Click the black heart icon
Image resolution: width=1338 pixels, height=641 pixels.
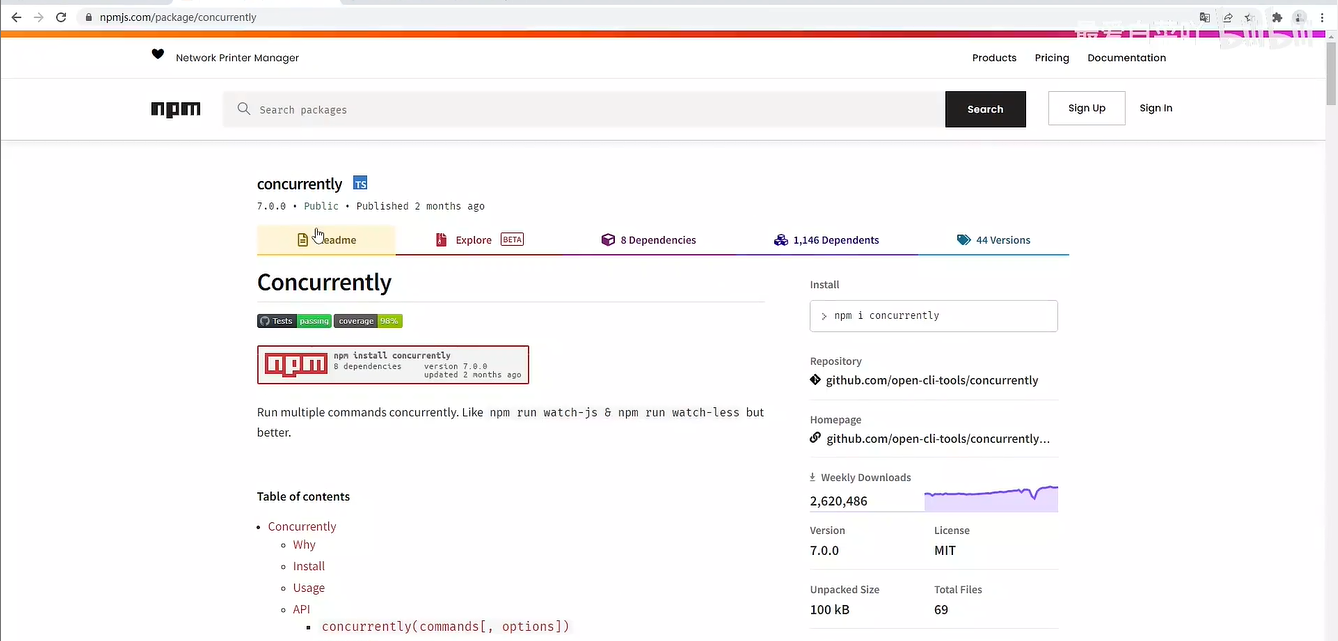(x=157, y=54)
